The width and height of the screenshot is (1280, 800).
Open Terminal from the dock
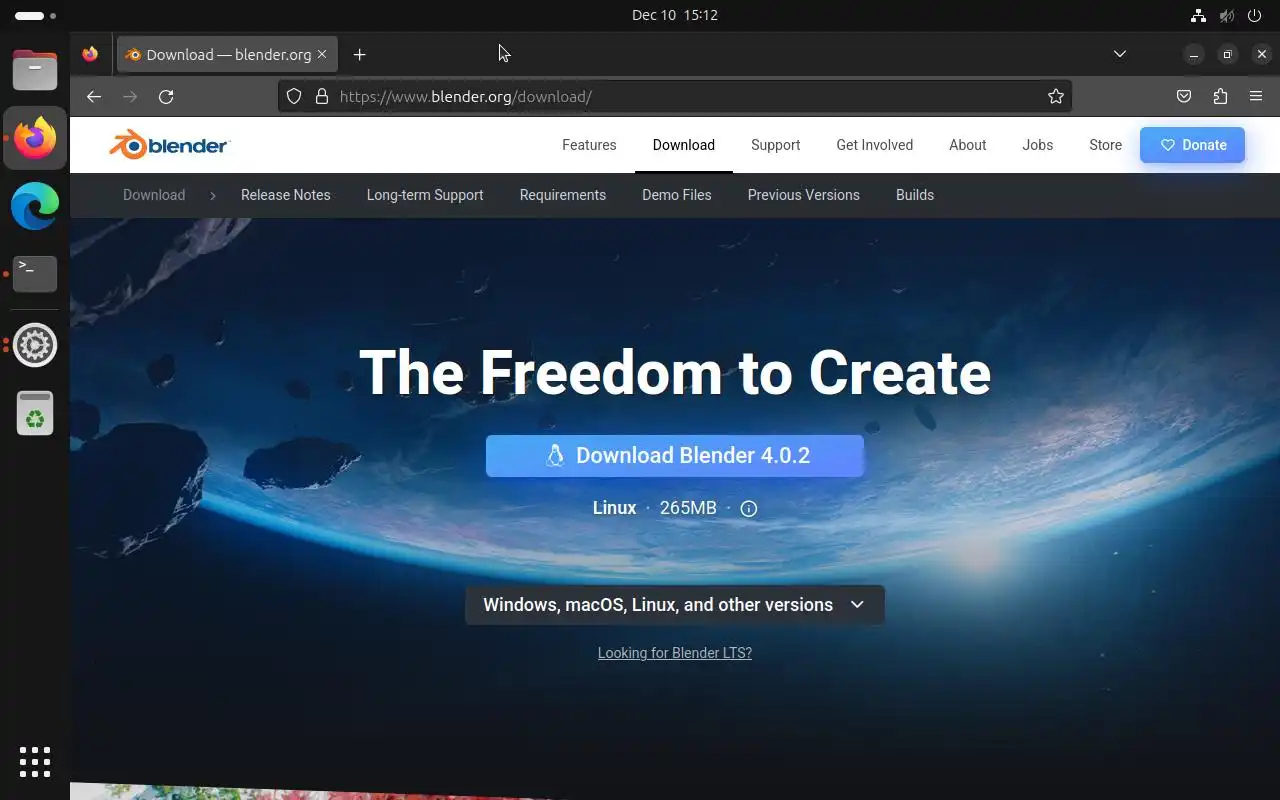[x=35, y=274]
